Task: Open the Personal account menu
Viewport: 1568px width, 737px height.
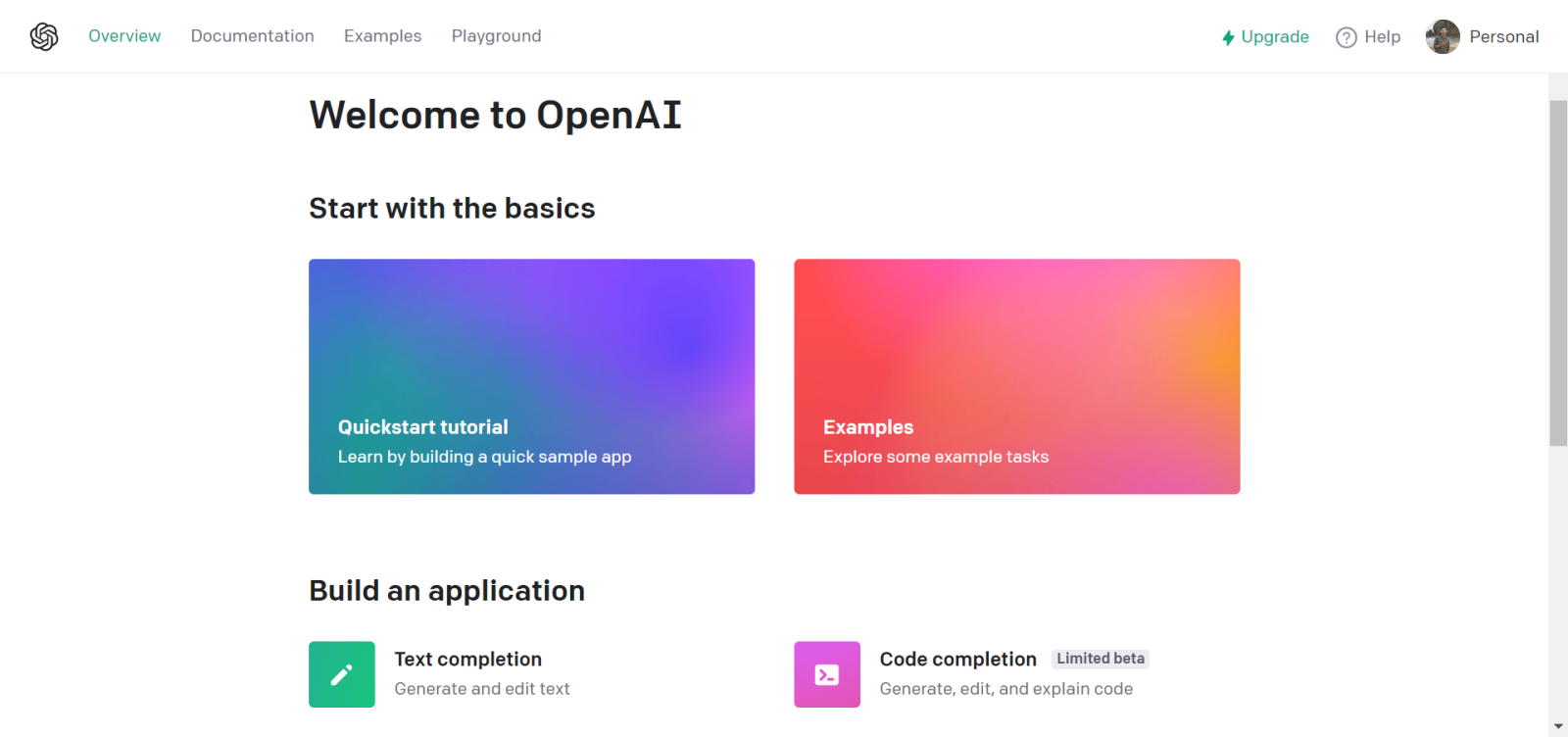Action: 1503,37
